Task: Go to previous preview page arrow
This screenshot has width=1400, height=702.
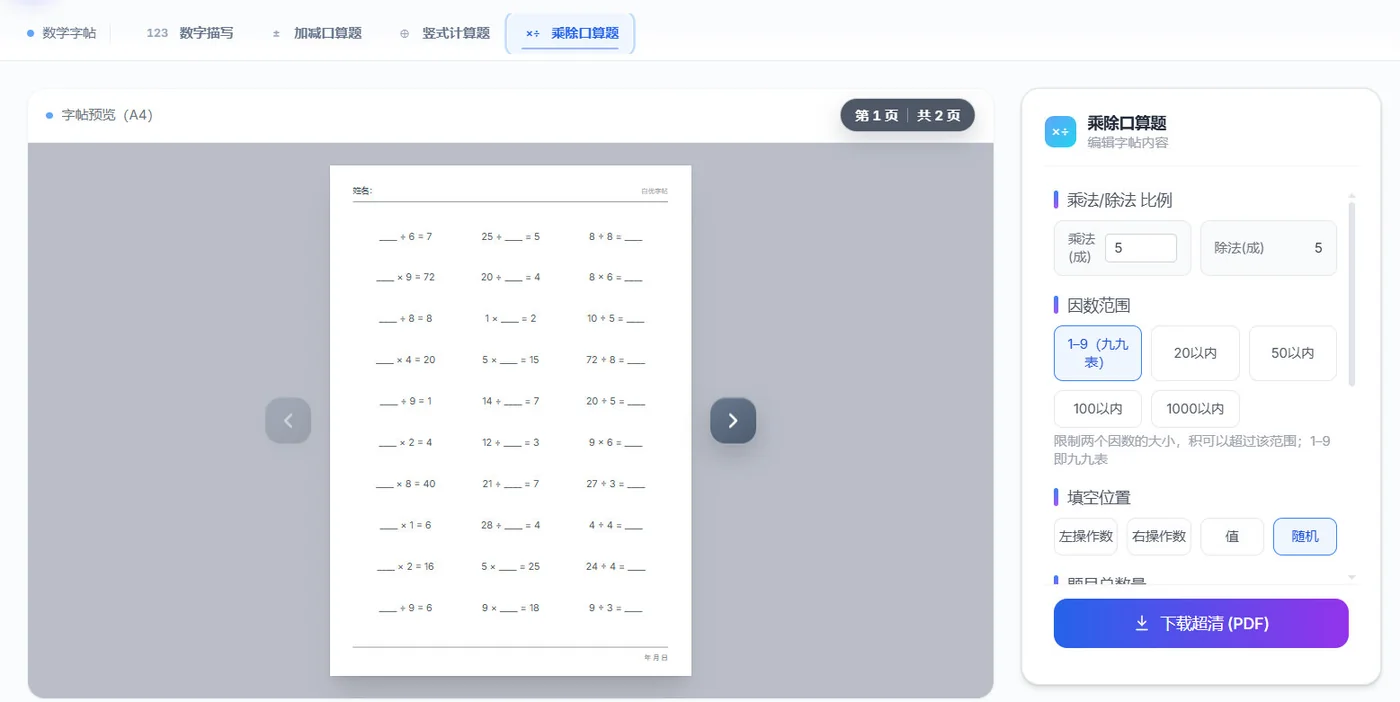Action: [288, 421]
